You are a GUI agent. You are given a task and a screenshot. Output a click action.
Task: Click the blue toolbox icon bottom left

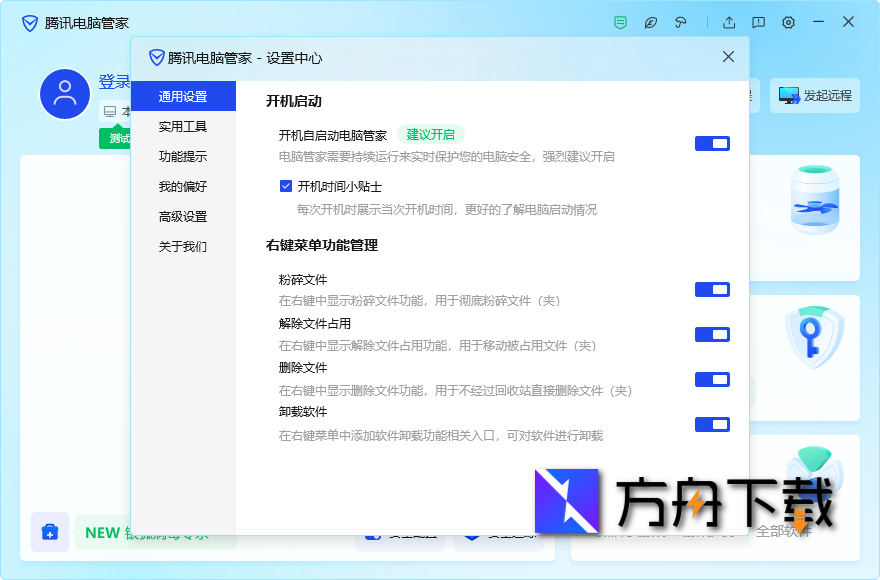tap(50, 532)
